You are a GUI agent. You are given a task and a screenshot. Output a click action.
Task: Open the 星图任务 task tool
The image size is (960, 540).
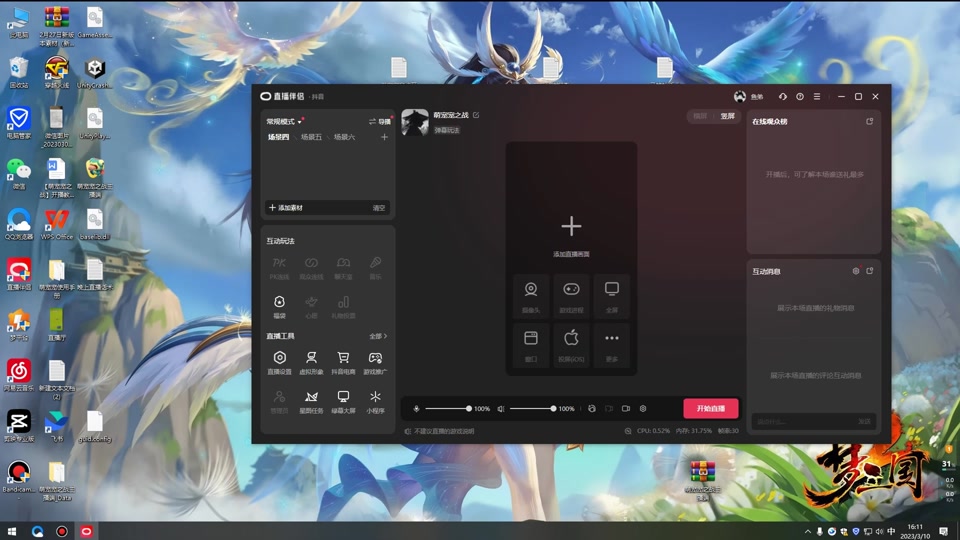(x=311, y=402)
